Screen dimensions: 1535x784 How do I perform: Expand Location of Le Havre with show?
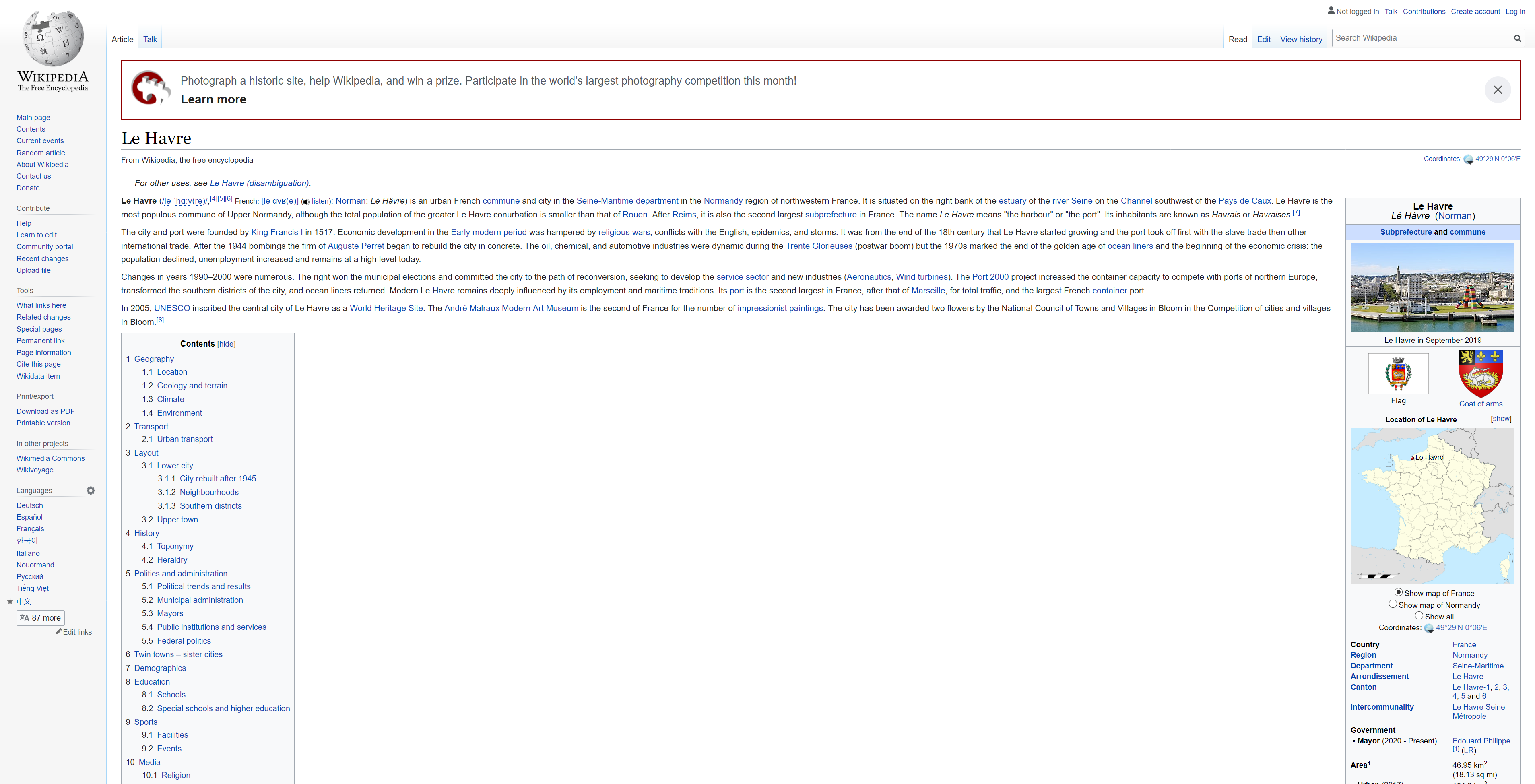[x=1501, y=419]
